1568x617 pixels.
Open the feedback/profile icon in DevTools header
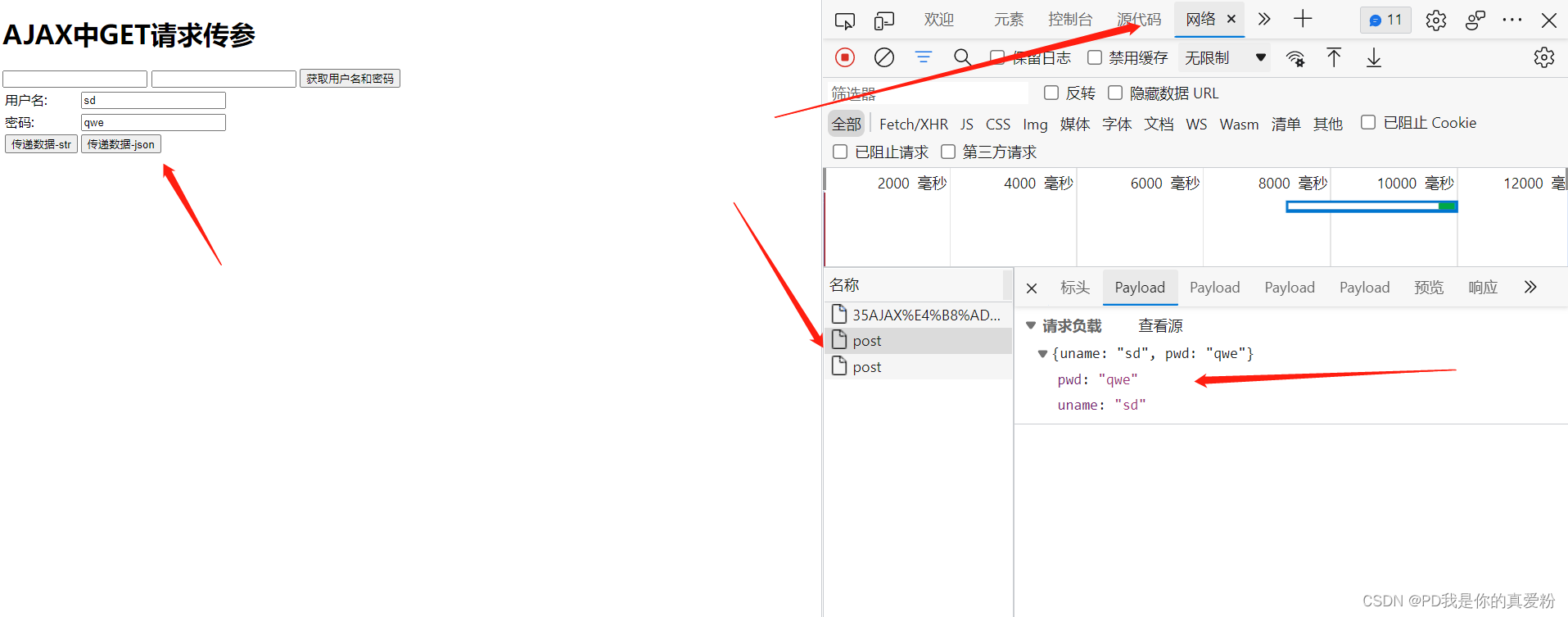(x=1475, y=20)
